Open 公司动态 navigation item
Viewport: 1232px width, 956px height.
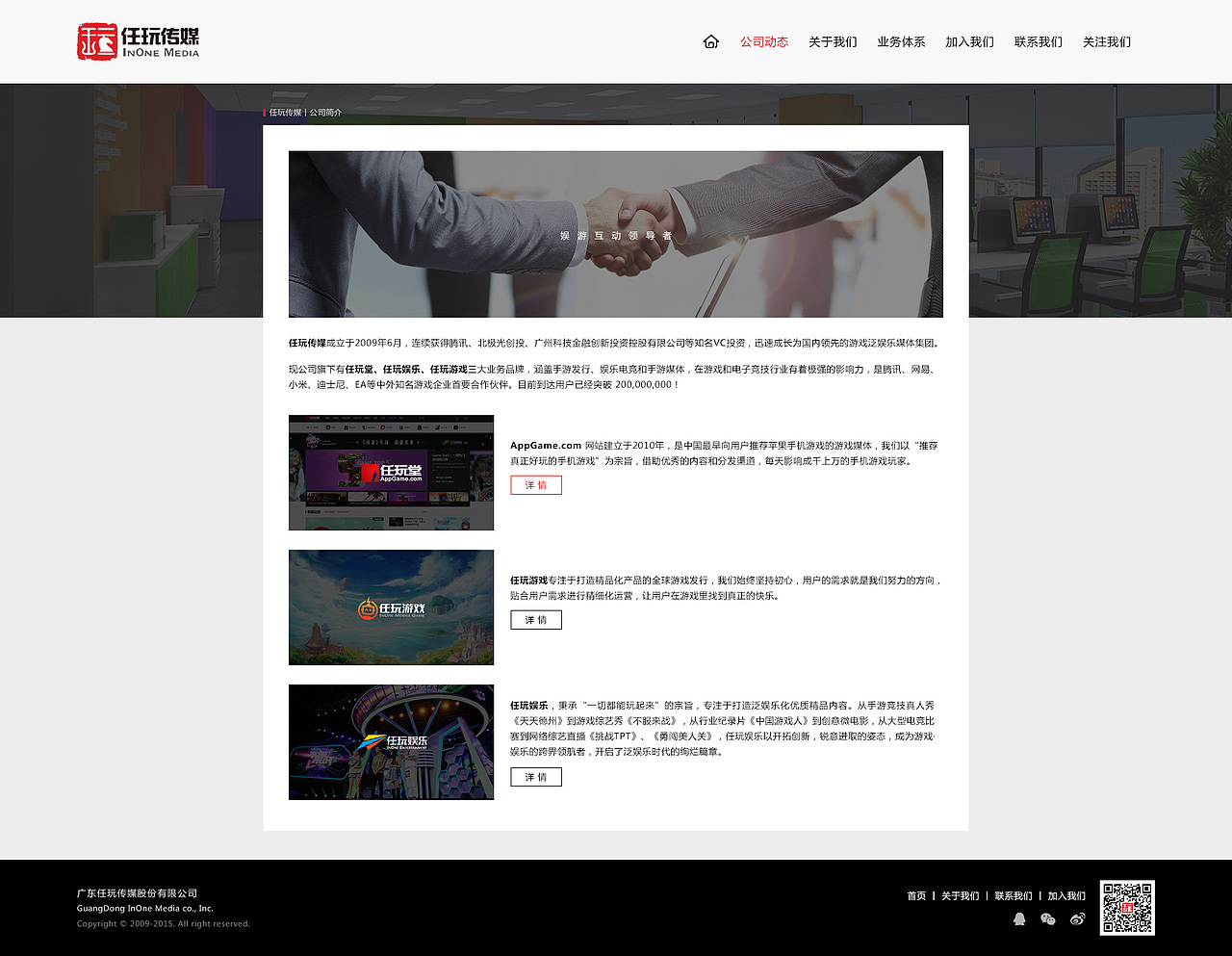764,41
